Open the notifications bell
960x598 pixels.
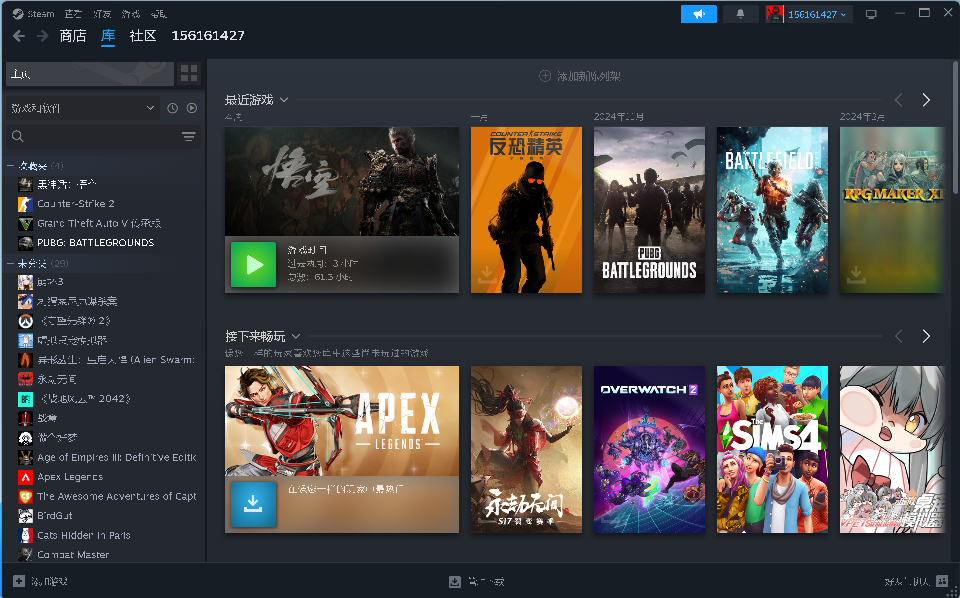click(741, 14)
